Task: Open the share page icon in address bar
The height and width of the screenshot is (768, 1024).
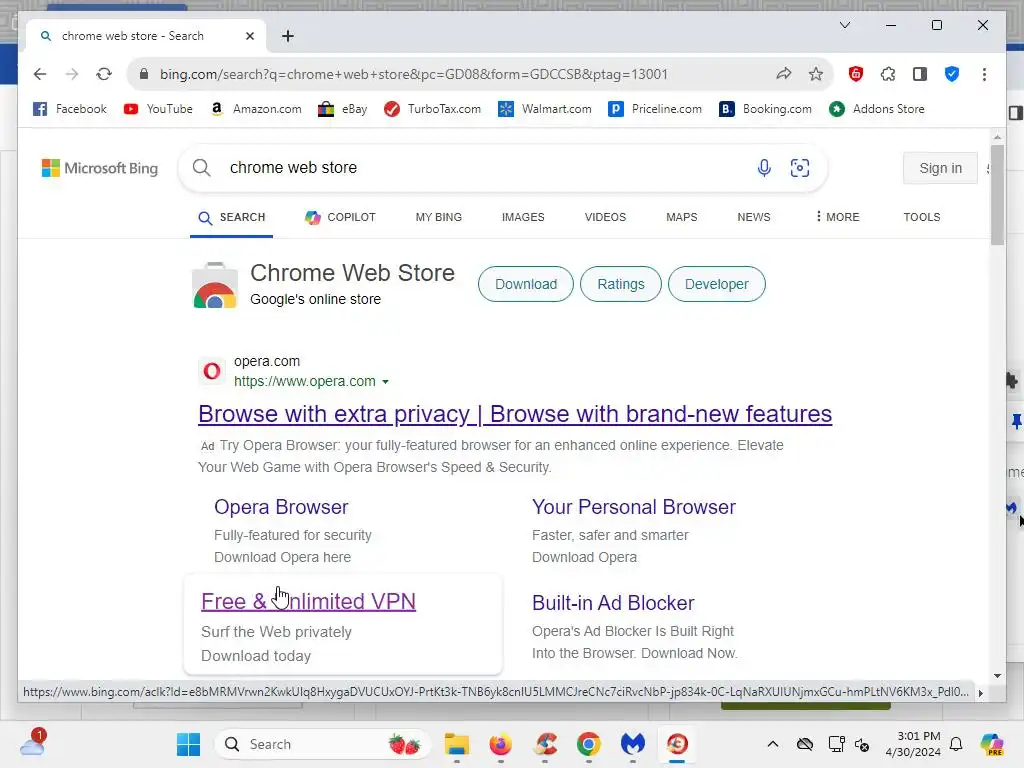Action: (784, 74)
